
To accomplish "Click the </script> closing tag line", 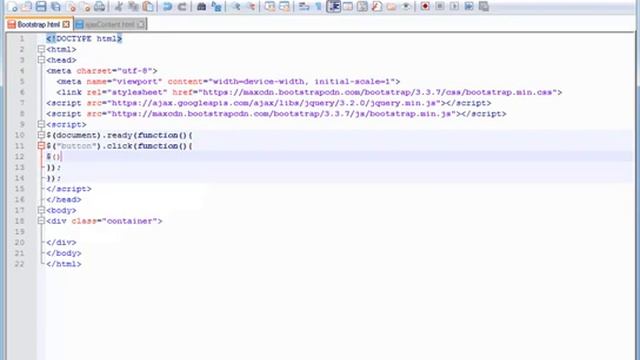I will 69,189.
